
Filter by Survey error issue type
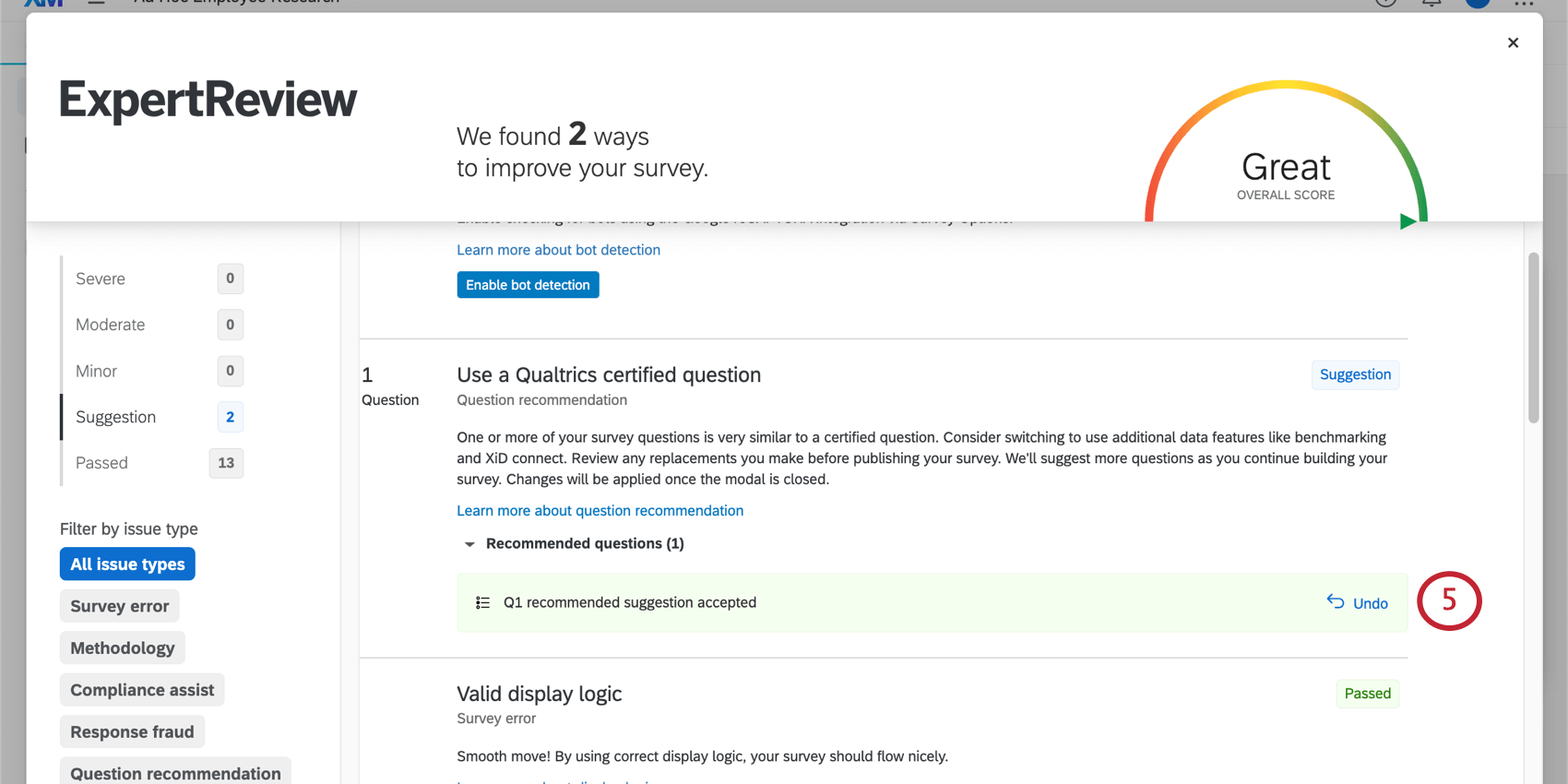click(120, 606)
